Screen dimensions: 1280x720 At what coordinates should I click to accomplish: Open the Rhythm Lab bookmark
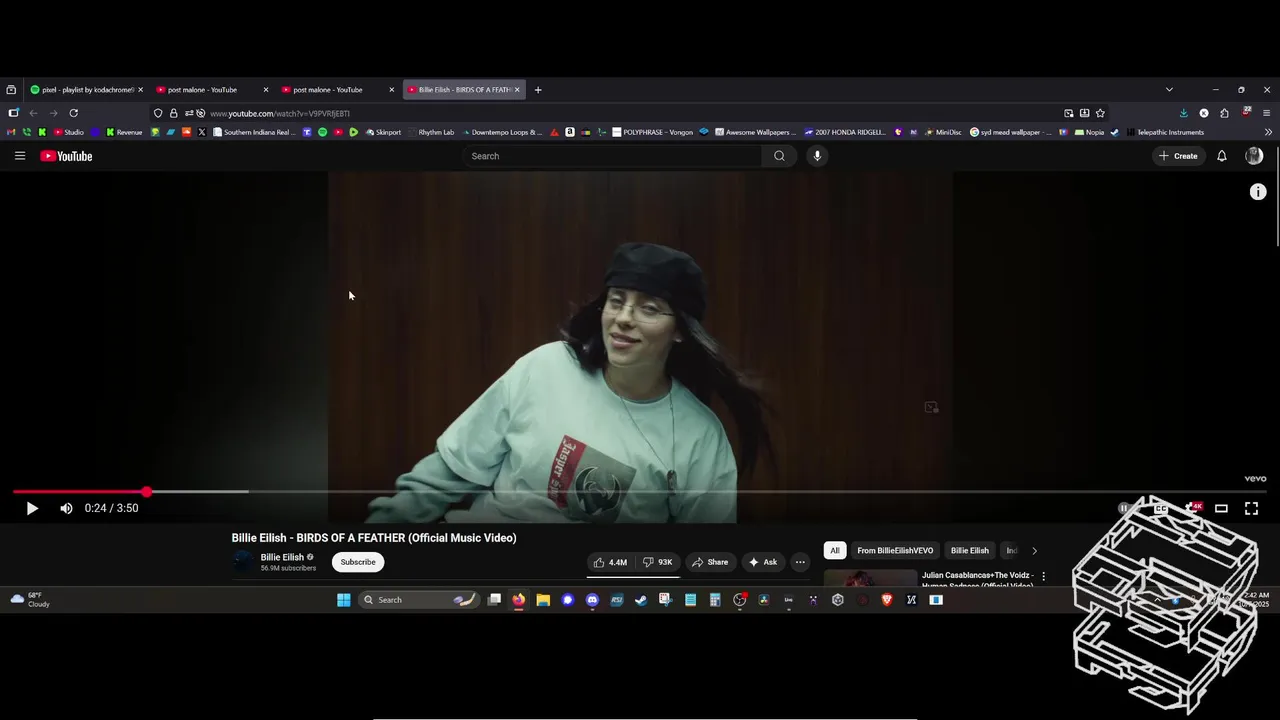(x=430, y=132)
